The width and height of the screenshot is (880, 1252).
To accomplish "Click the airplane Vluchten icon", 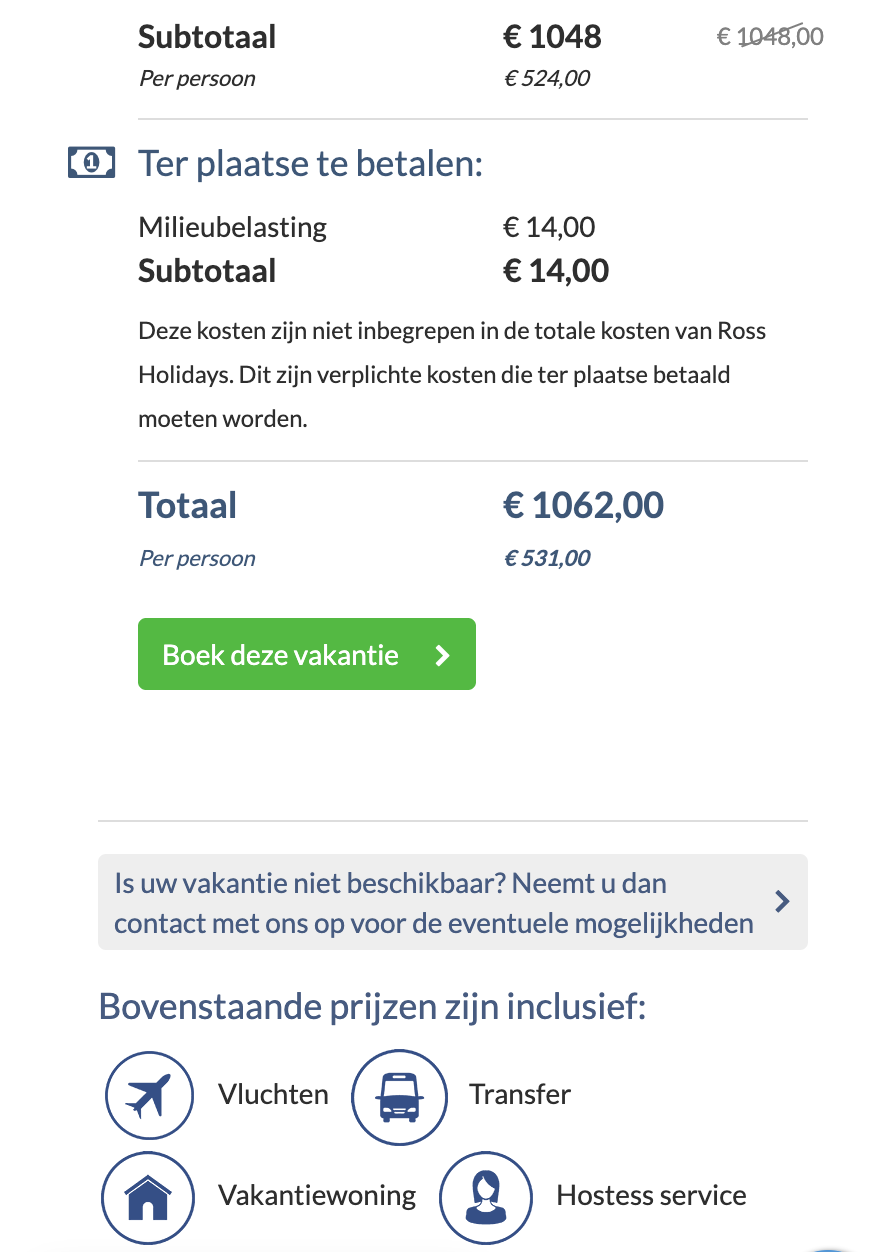I will [x=148, y=1095].
